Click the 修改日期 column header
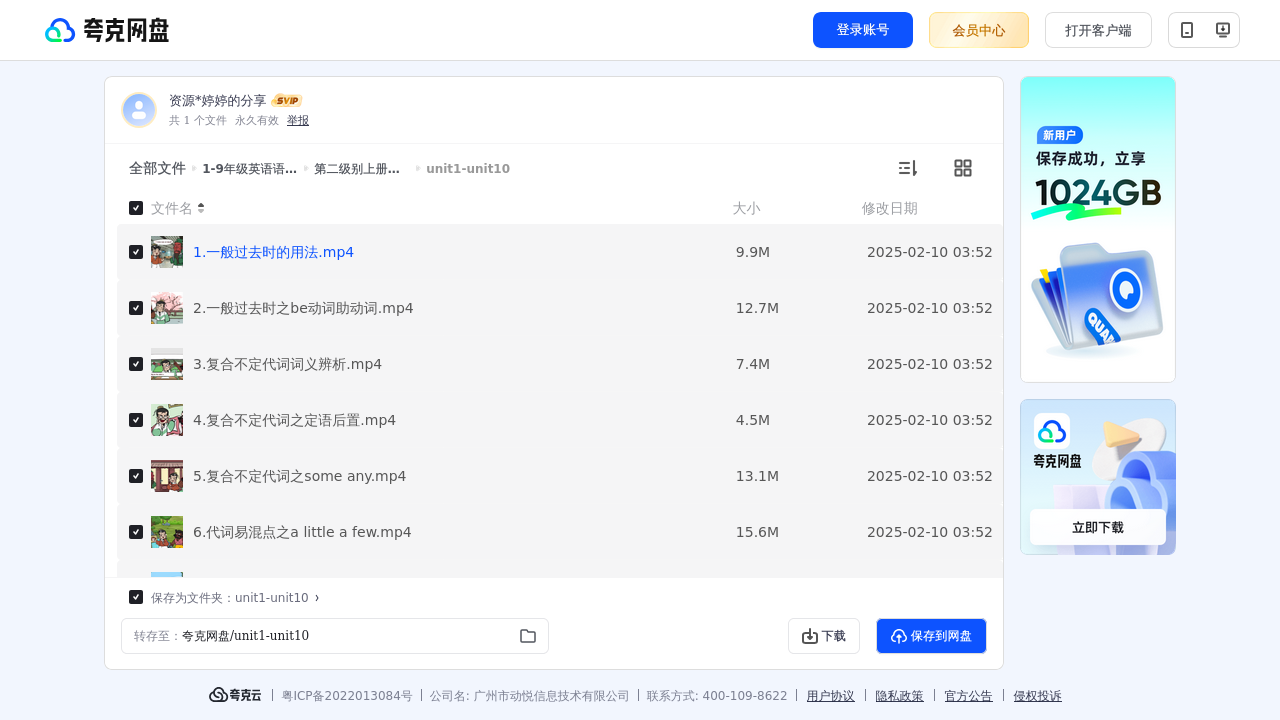Screen dimensions: 1280x720 890,208
